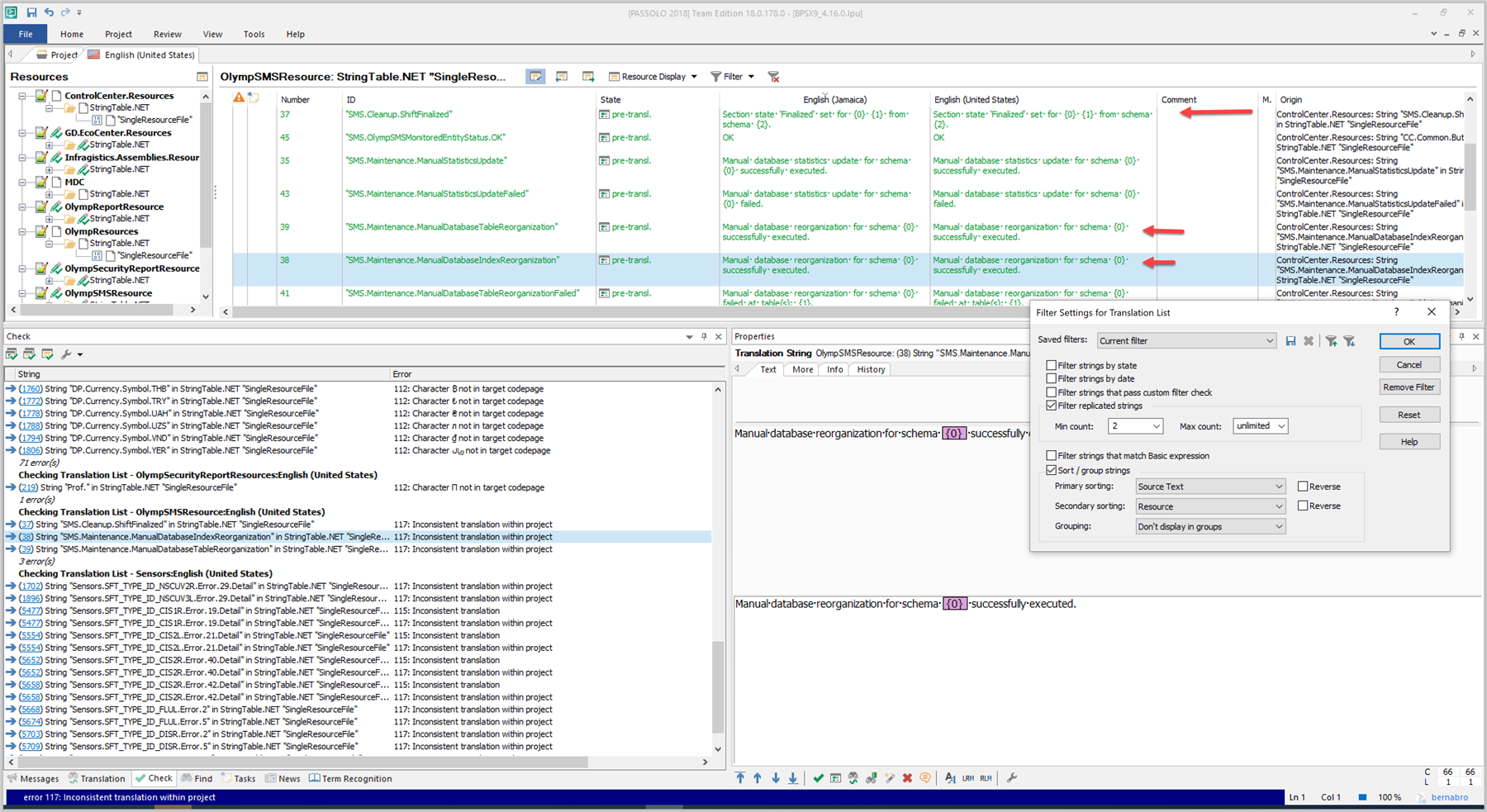1487x812 pixels.
Task: Click the wrench settings icon in the Check panel
Action: pos(67,354)
